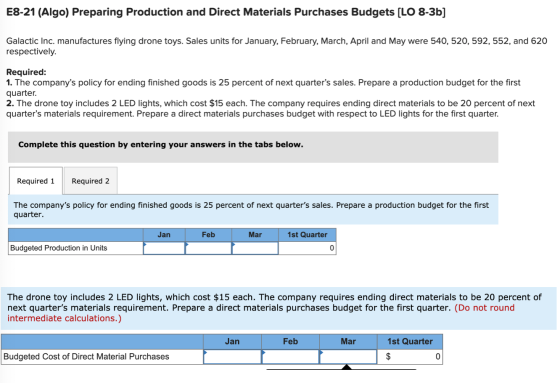Click the Jan header in production table
This screenshot has height=383, width=560.
[164, 235]
